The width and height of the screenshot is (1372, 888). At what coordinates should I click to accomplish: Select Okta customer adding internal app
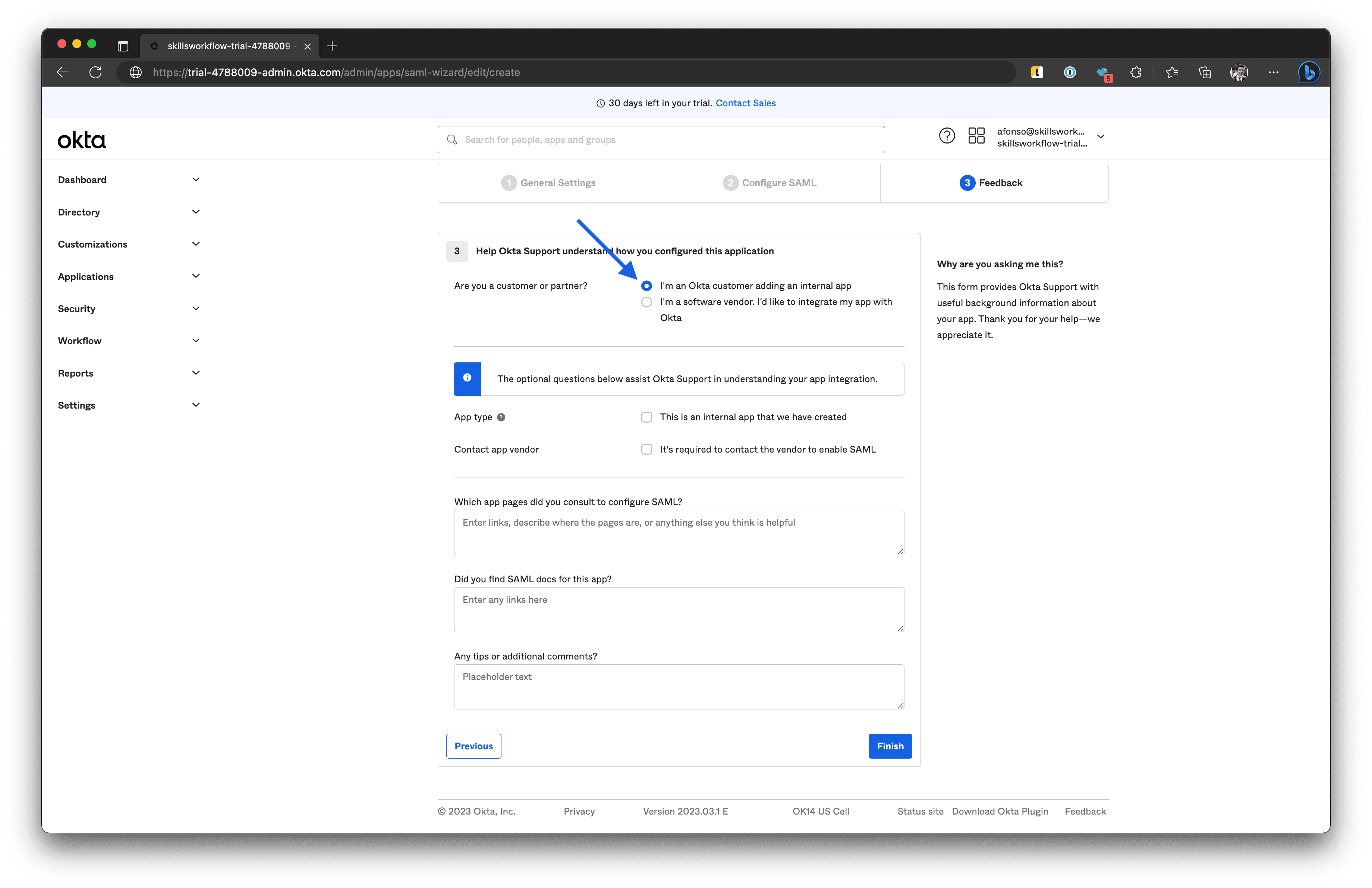coord(647,286)
